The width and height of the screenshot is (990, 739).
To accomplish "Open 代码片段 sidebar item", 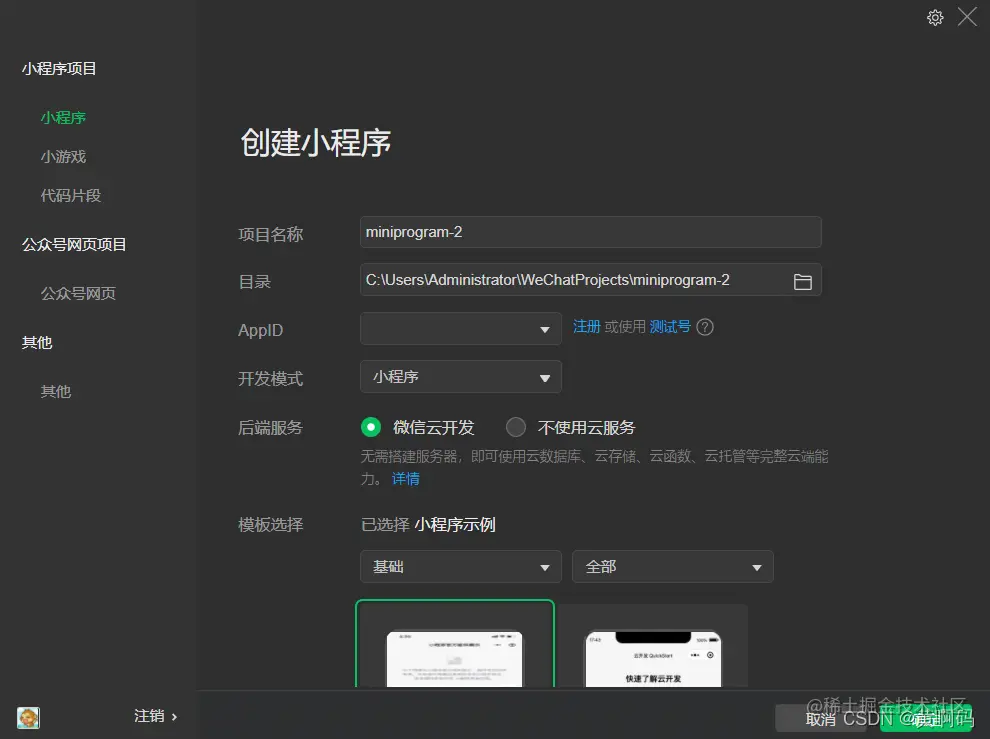I will (x=71, y=196).
